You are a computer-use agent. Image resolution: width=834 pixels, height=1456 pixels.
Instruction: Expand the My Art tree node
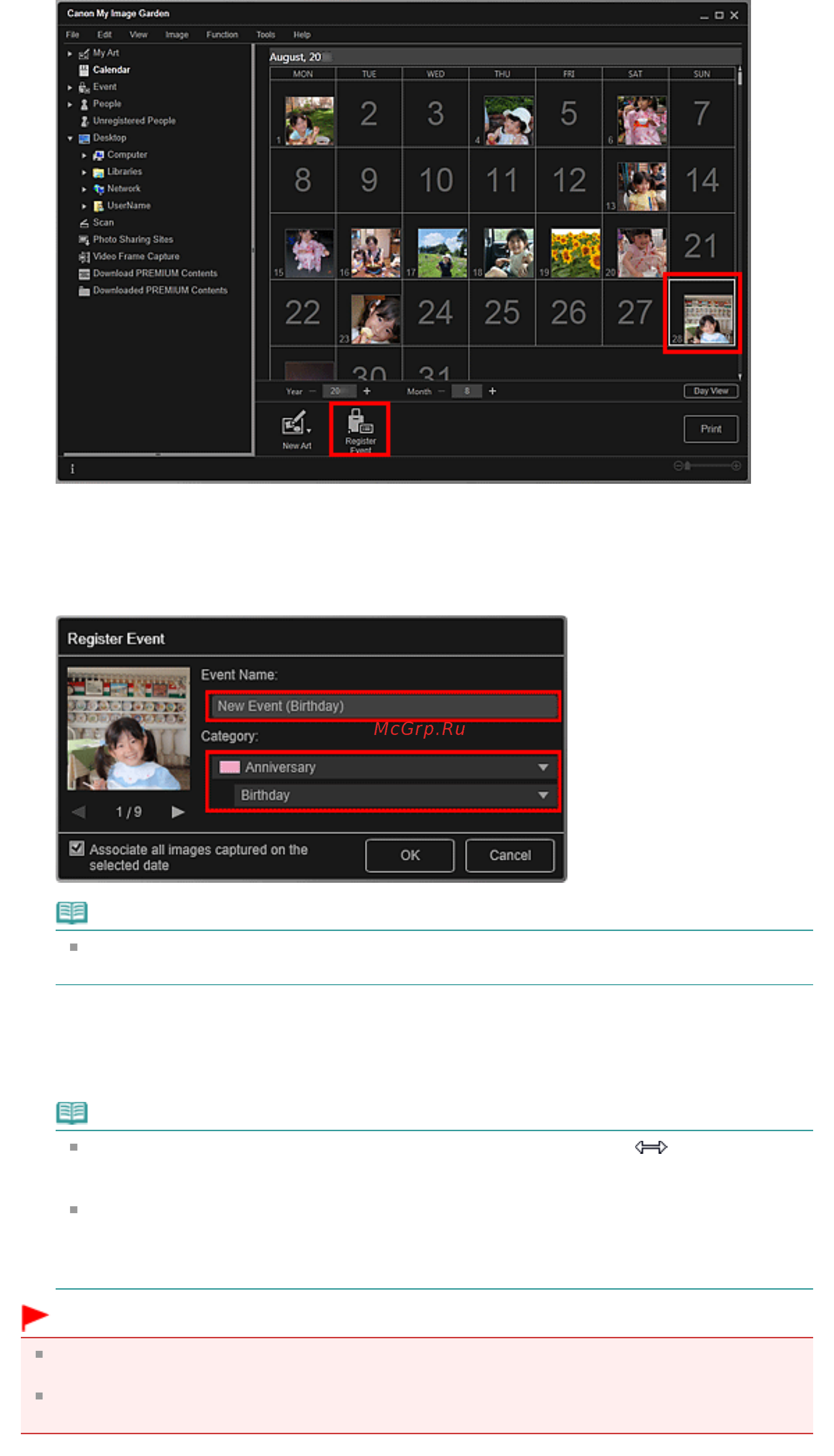[x=70, y=54]
